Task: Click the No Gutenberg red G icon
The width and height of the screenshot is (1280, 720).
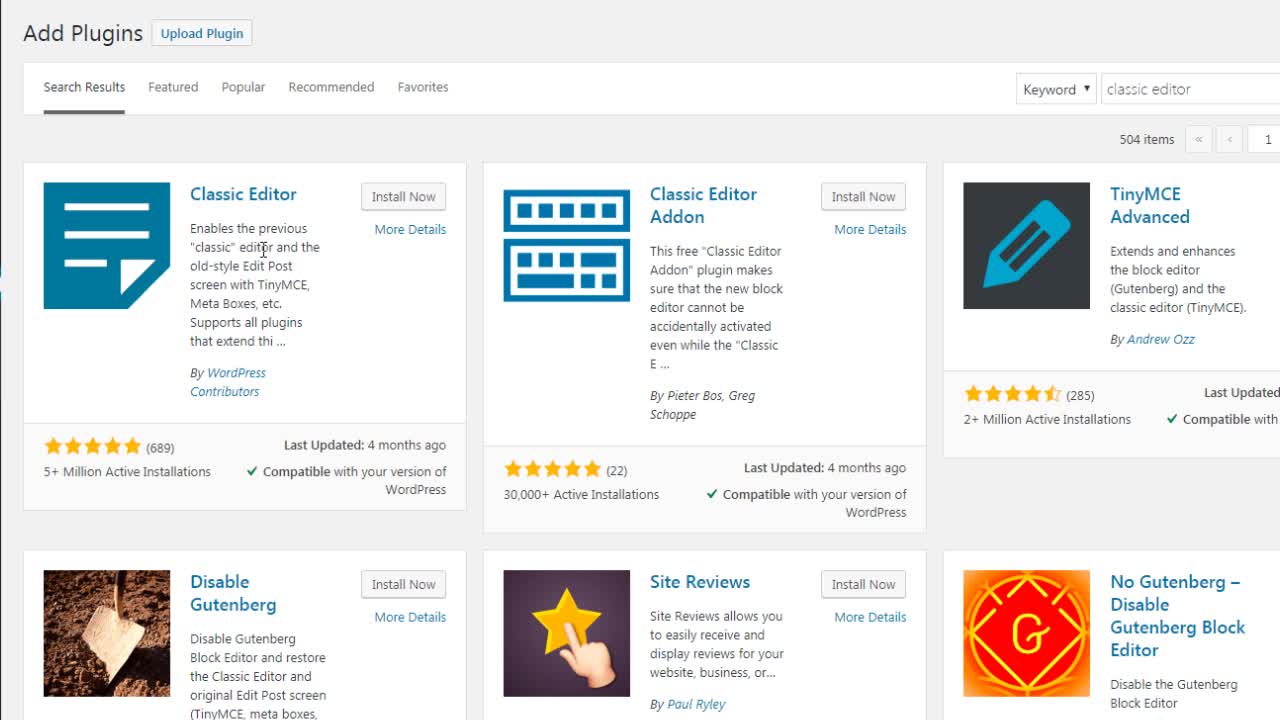Action: click(1027, 633)
